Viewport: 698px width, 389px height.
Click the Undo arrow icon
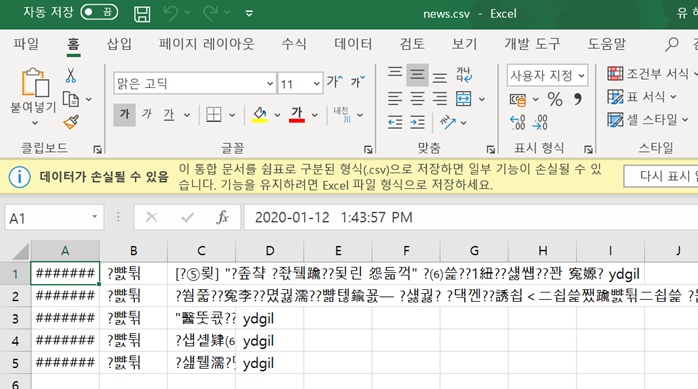click(x=170, y=13)
